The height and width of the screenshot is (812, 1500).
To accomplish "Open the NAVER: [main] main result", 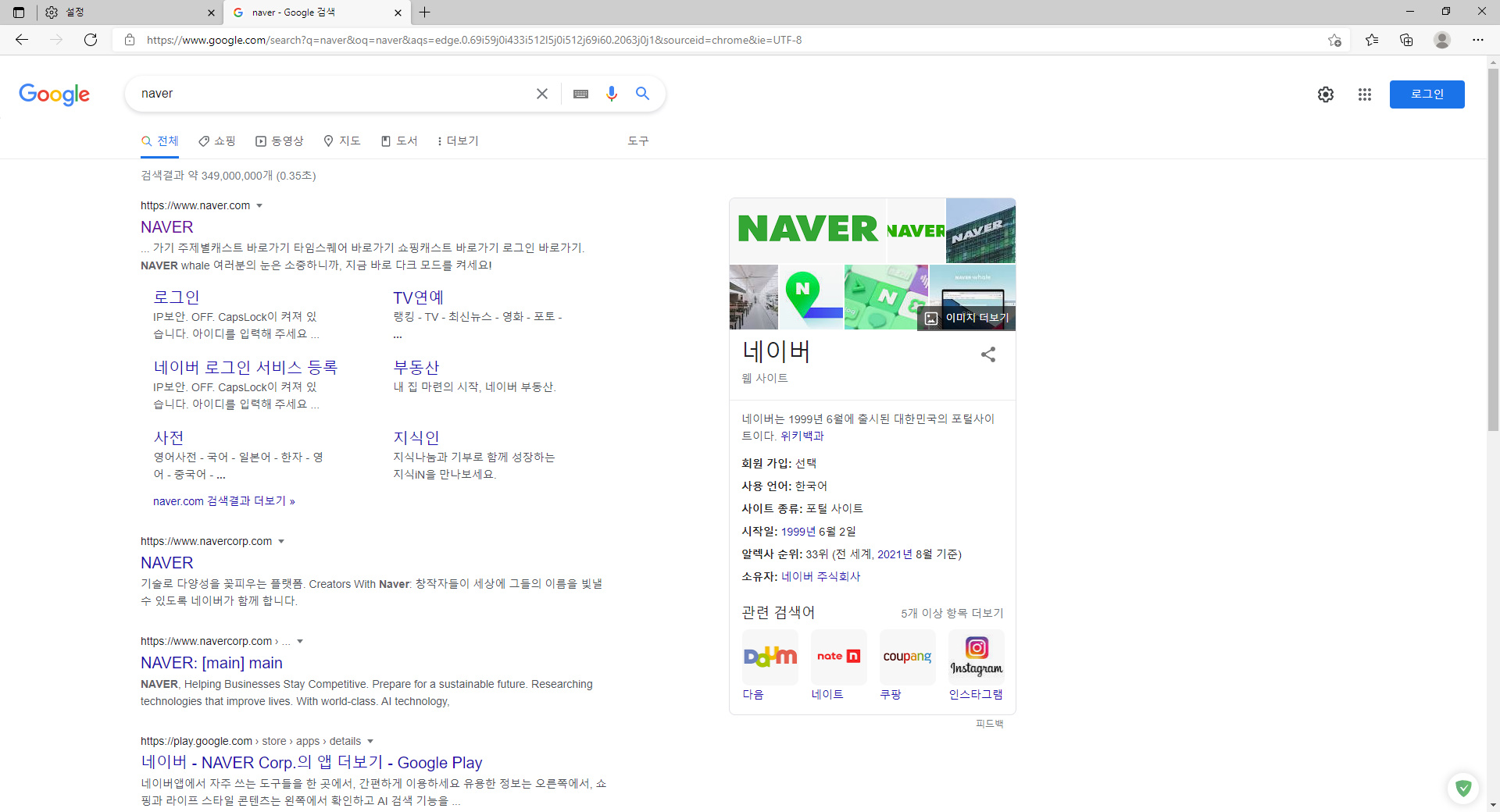I will pos(212,663).
